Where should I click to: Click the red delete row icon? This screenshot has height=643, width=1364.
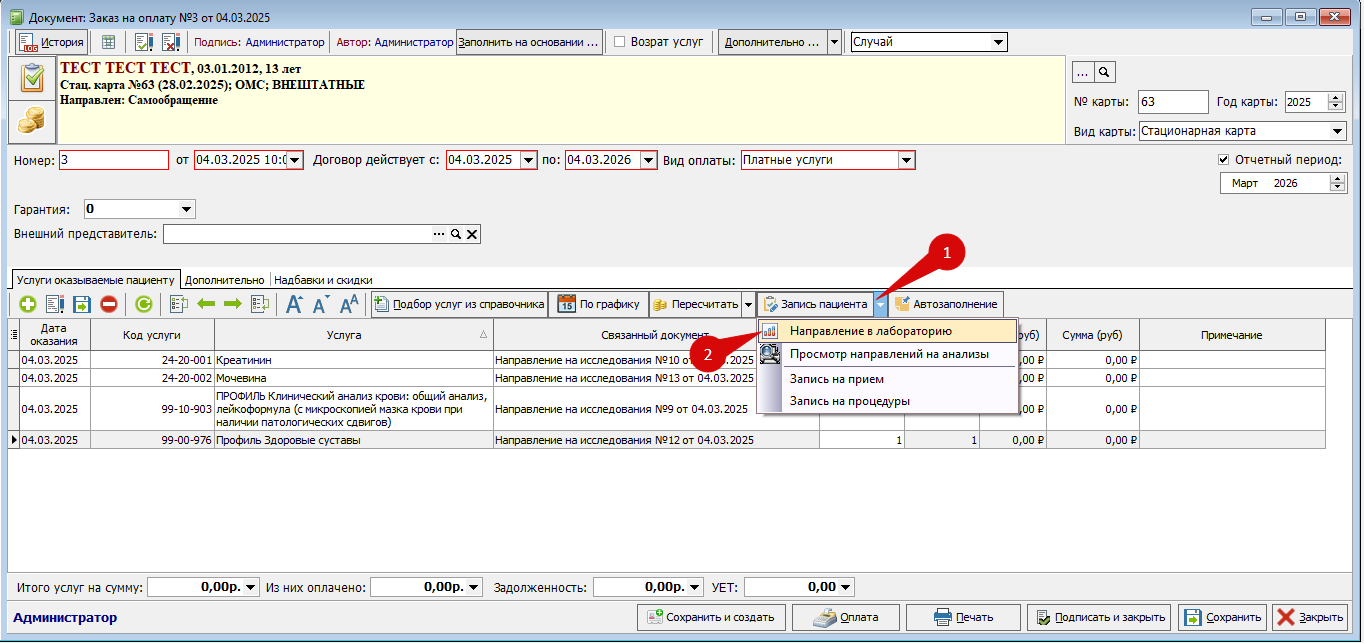pos(108,304)
